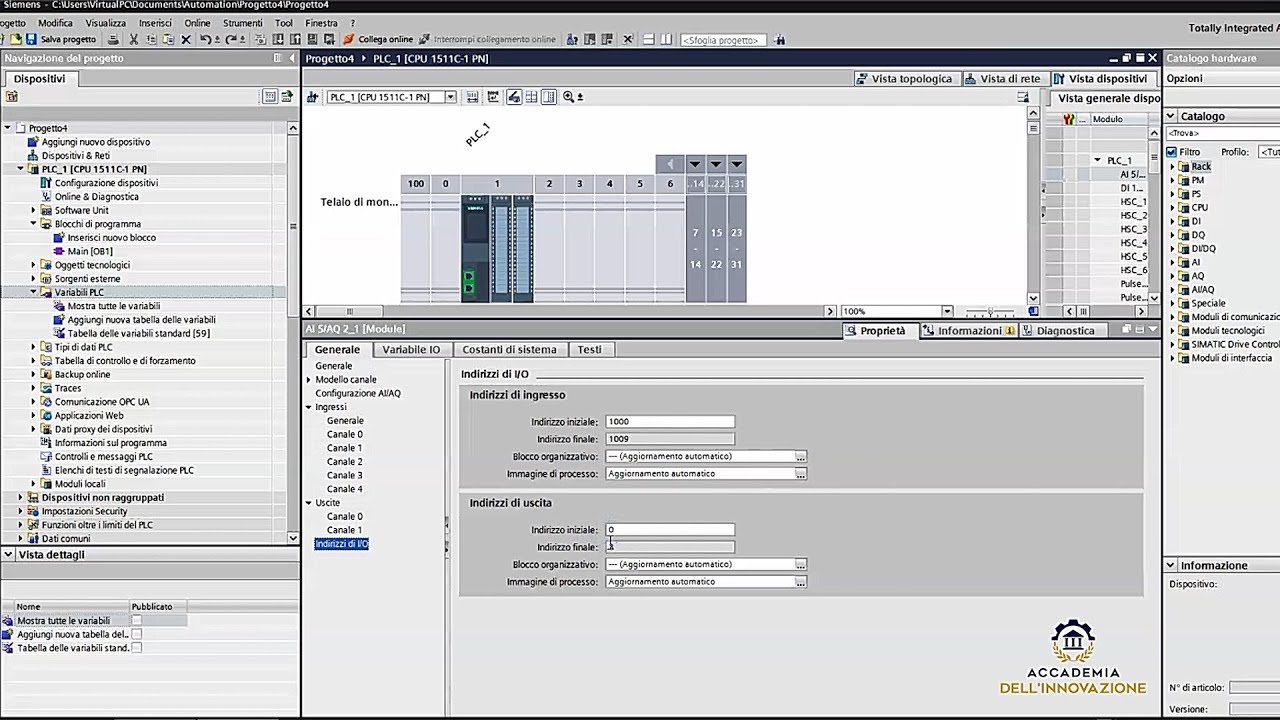
Task: Expand the CPU folder in hardware catalog
Action: [1173, 208]
